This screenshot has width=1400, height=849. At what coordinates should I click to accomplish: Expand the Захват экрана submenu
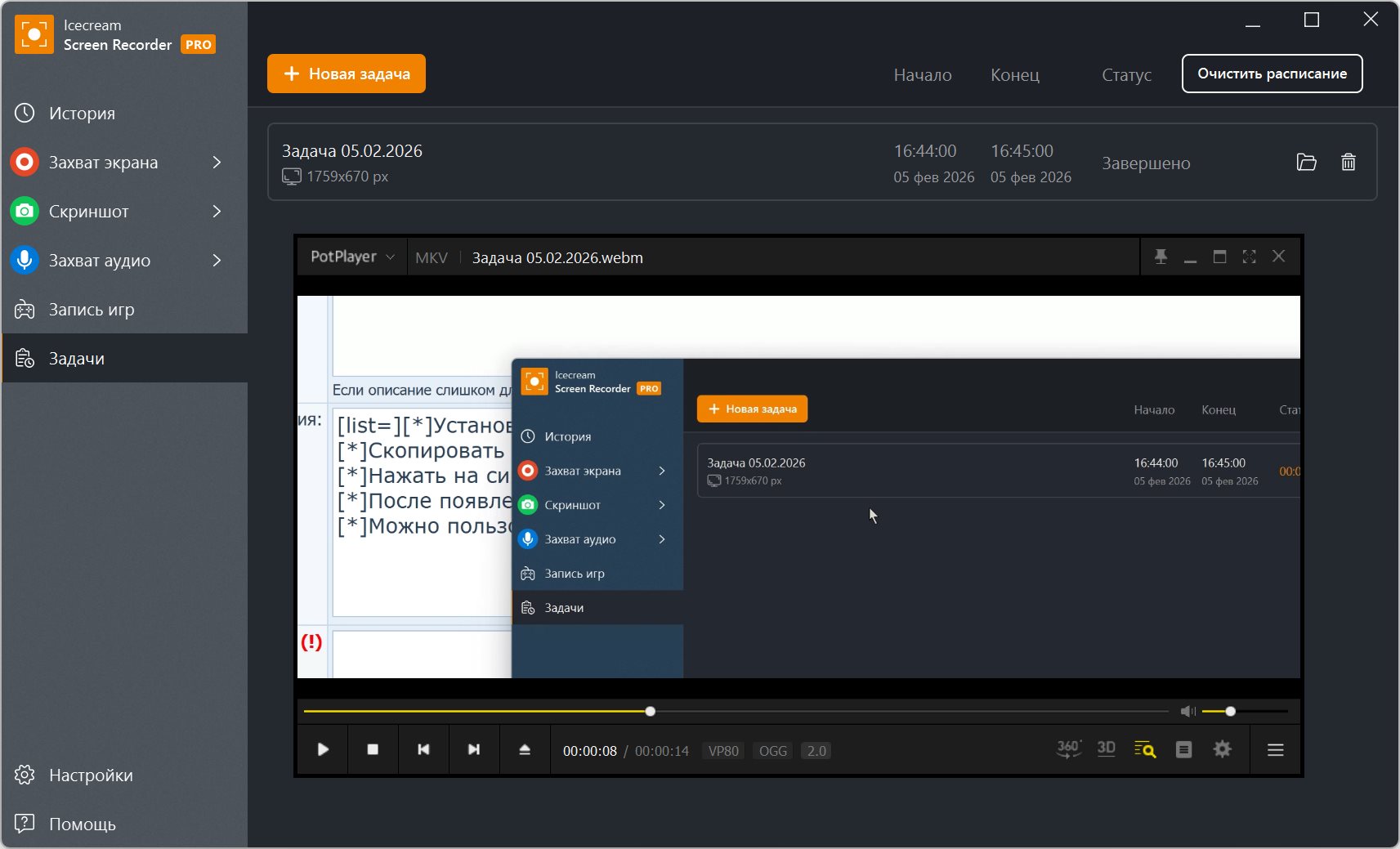click(x=217, y=163)
